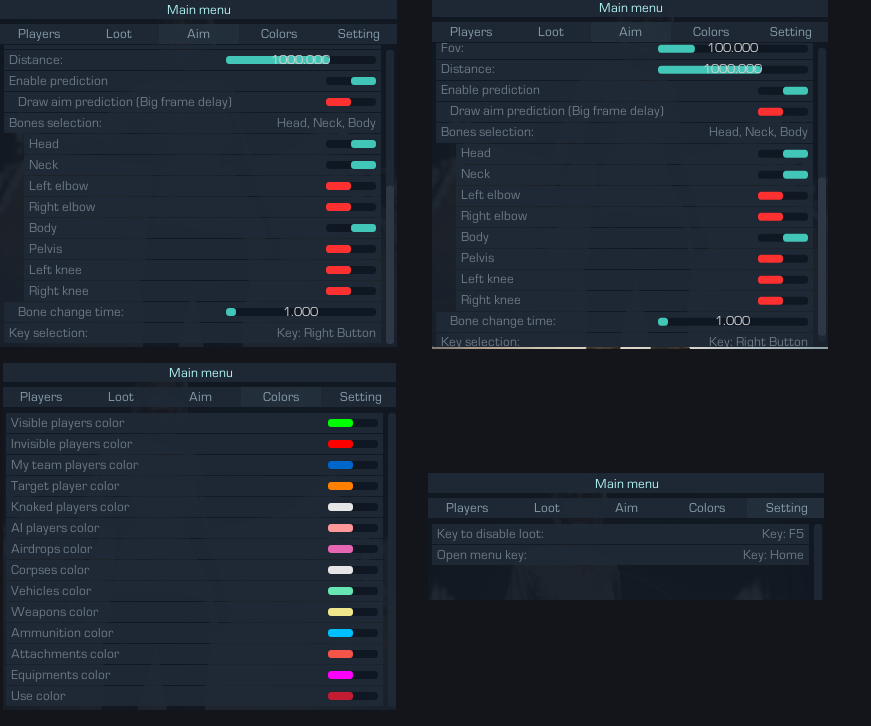871x726 pixels.
Task: Change the Visible players color swatch
Action: (340, 422)
